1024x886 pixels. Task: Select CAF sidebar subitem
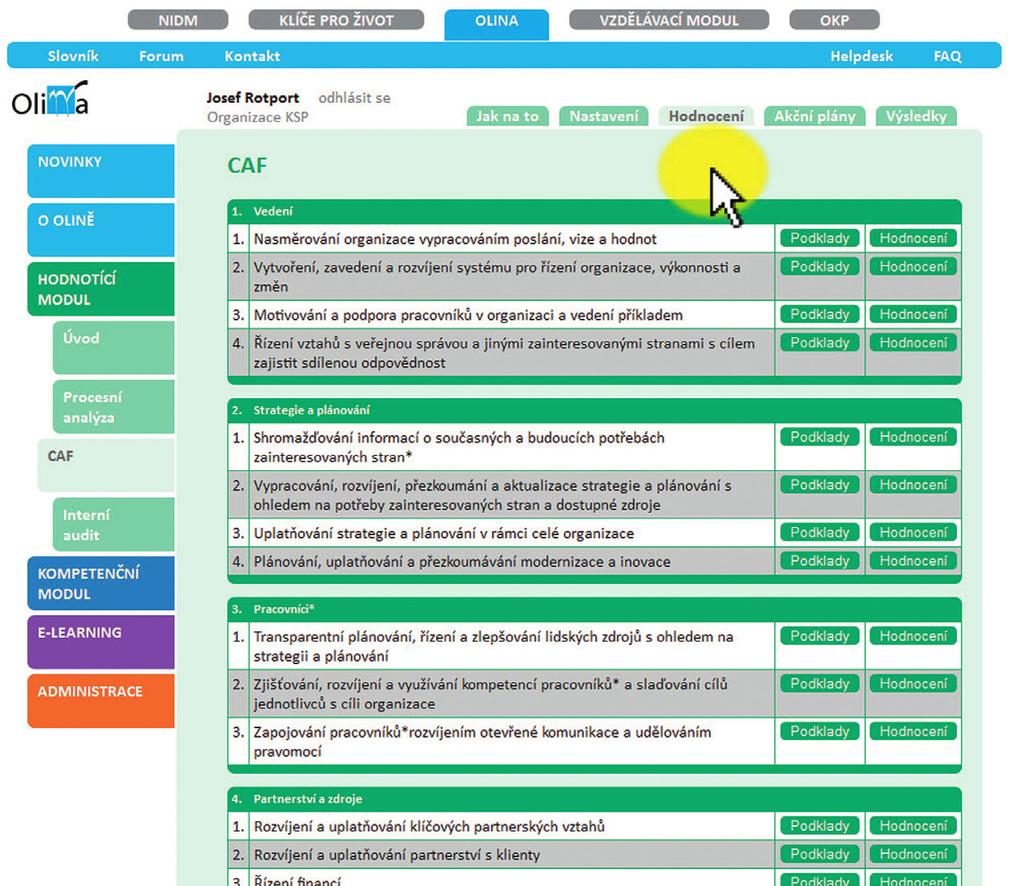tap(106, 465)
